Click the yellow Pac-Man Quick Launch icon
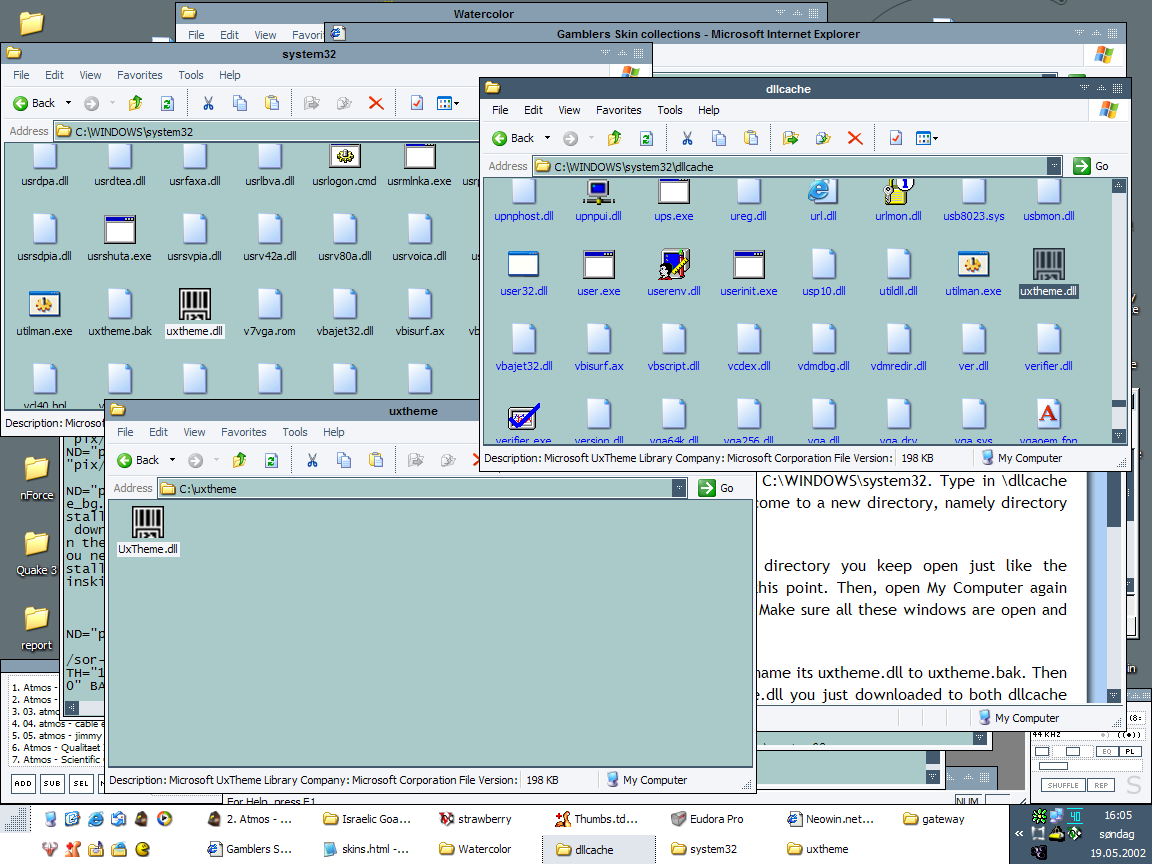Screen dimensions: 1152x864 point(143,849)
